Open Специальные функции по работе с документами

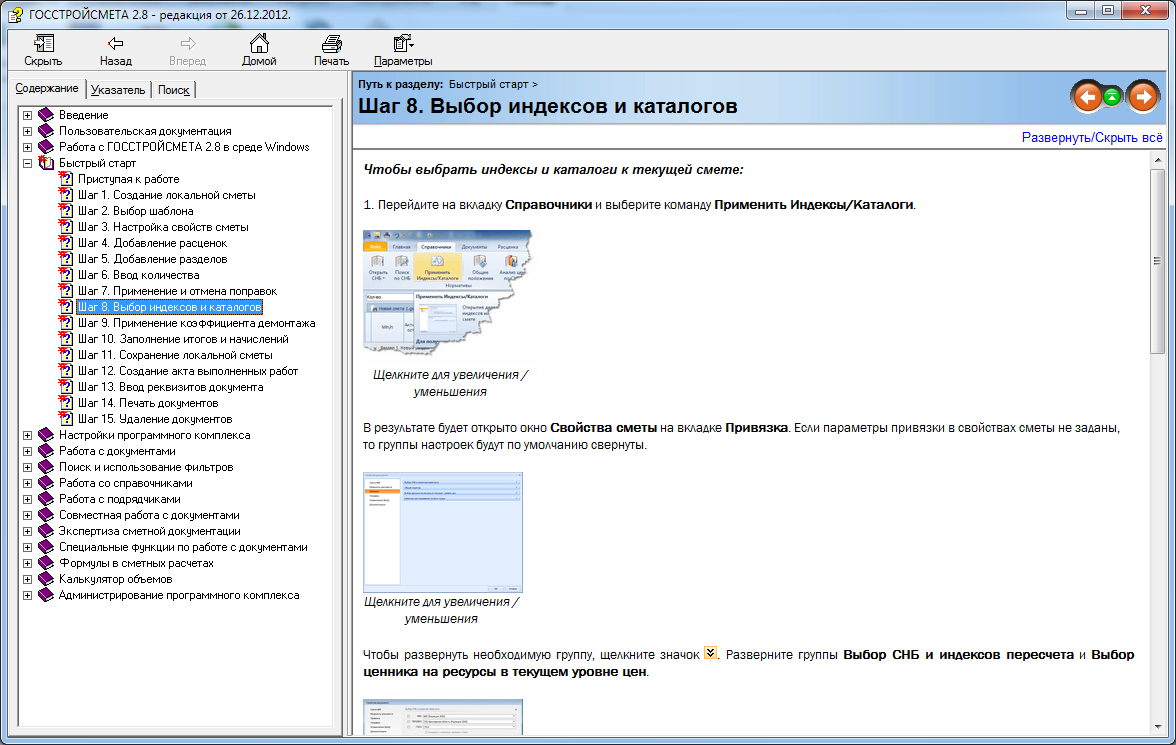(184, 547)
